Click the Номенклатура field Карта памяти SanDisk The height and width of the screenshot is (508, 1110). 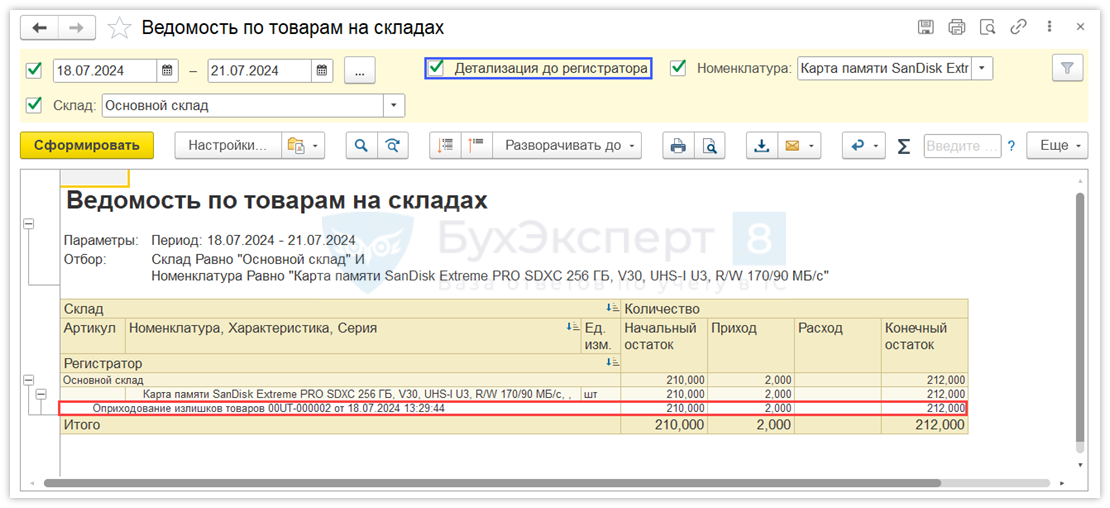(x=884, y=69)
